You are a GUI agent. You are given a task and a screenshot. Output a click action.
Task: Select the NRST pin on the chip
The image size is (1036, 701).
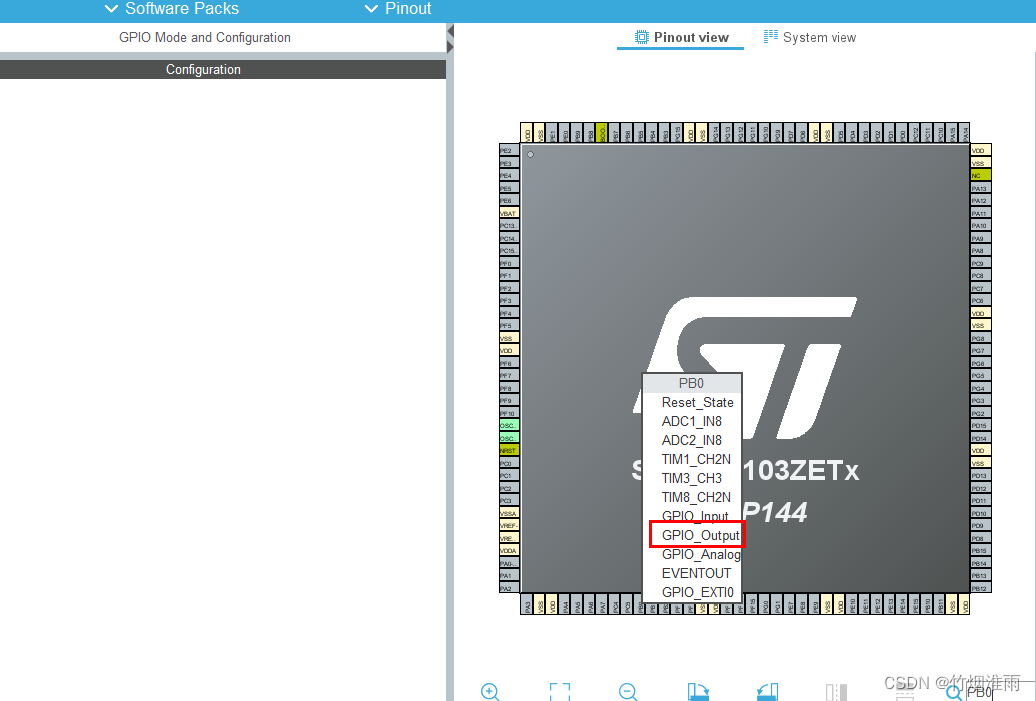click(509, 451)
